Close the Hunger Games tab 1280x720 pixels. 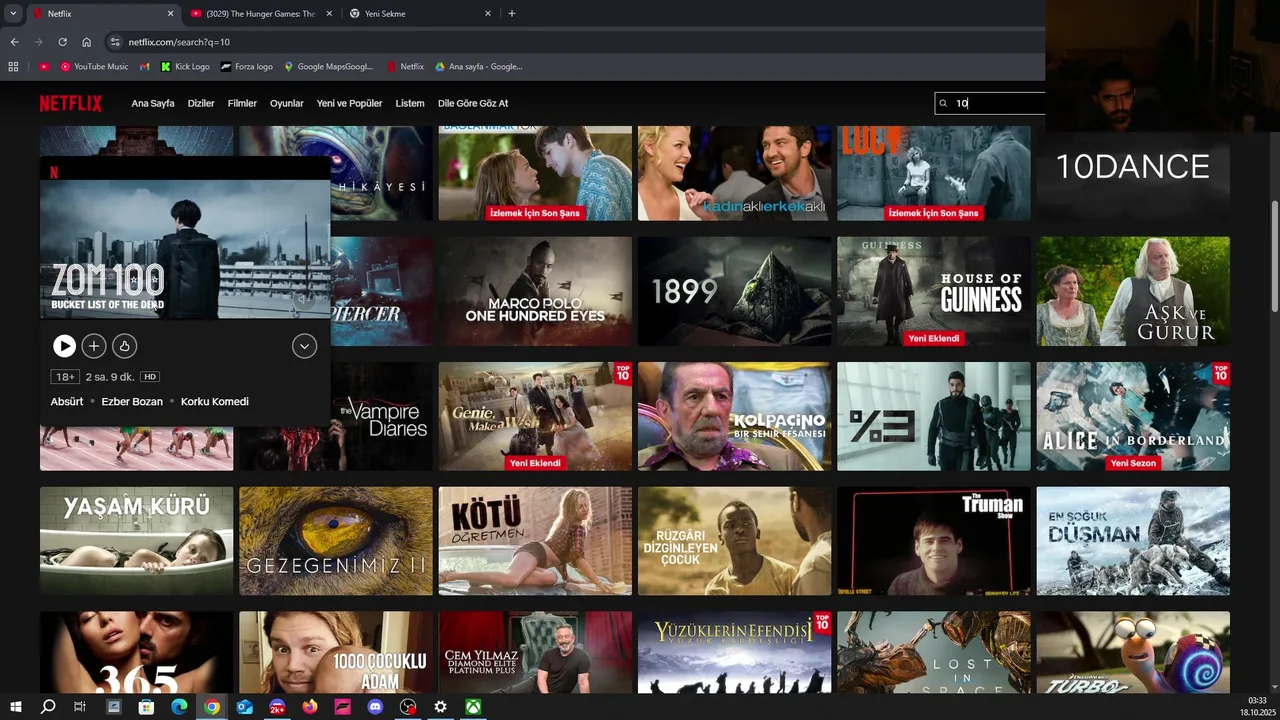pos(329,14)
